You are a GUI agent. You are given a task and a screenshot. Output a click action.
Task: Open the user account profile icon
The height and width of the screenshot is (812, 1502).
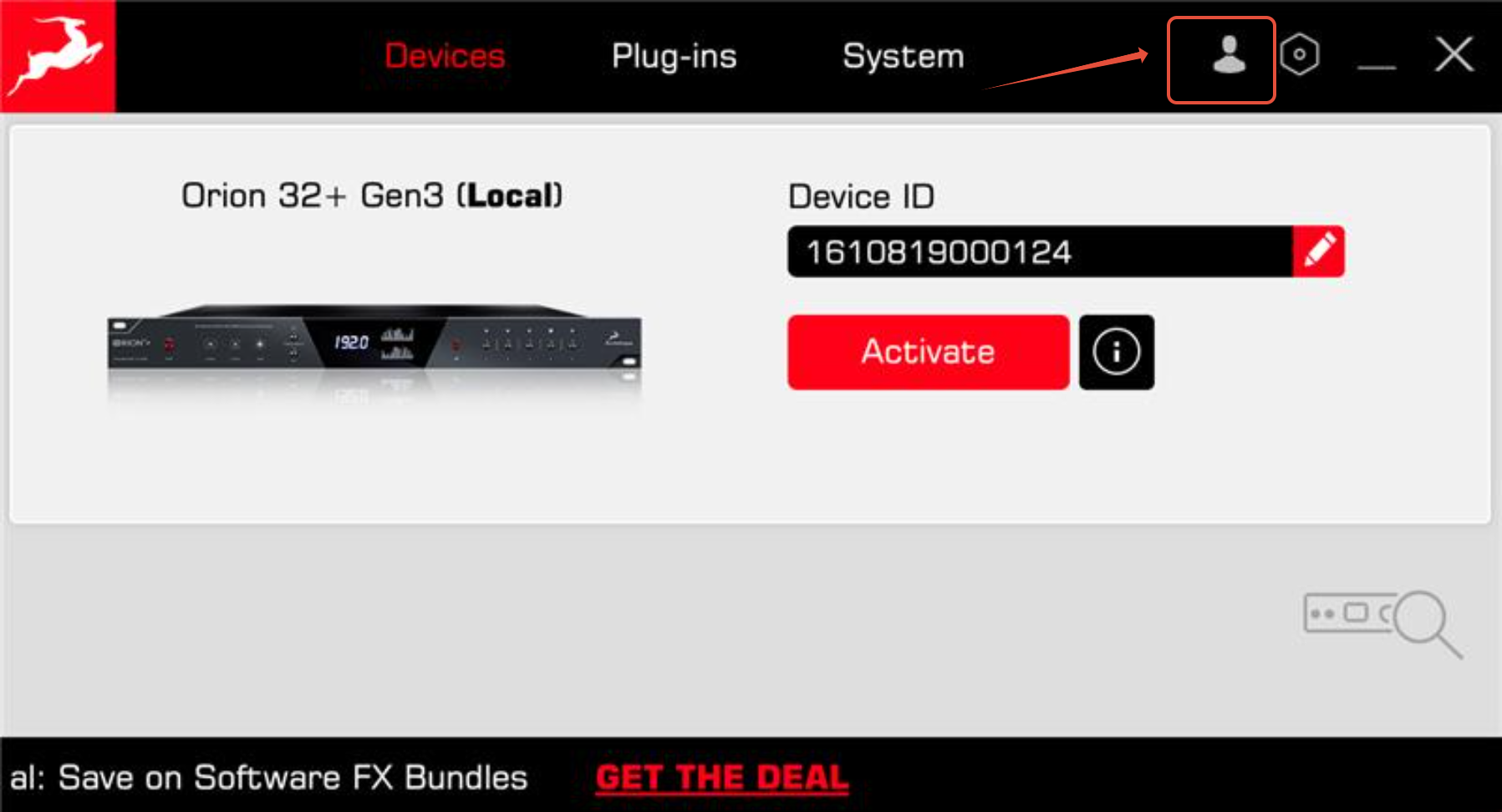coord(1228,56)
